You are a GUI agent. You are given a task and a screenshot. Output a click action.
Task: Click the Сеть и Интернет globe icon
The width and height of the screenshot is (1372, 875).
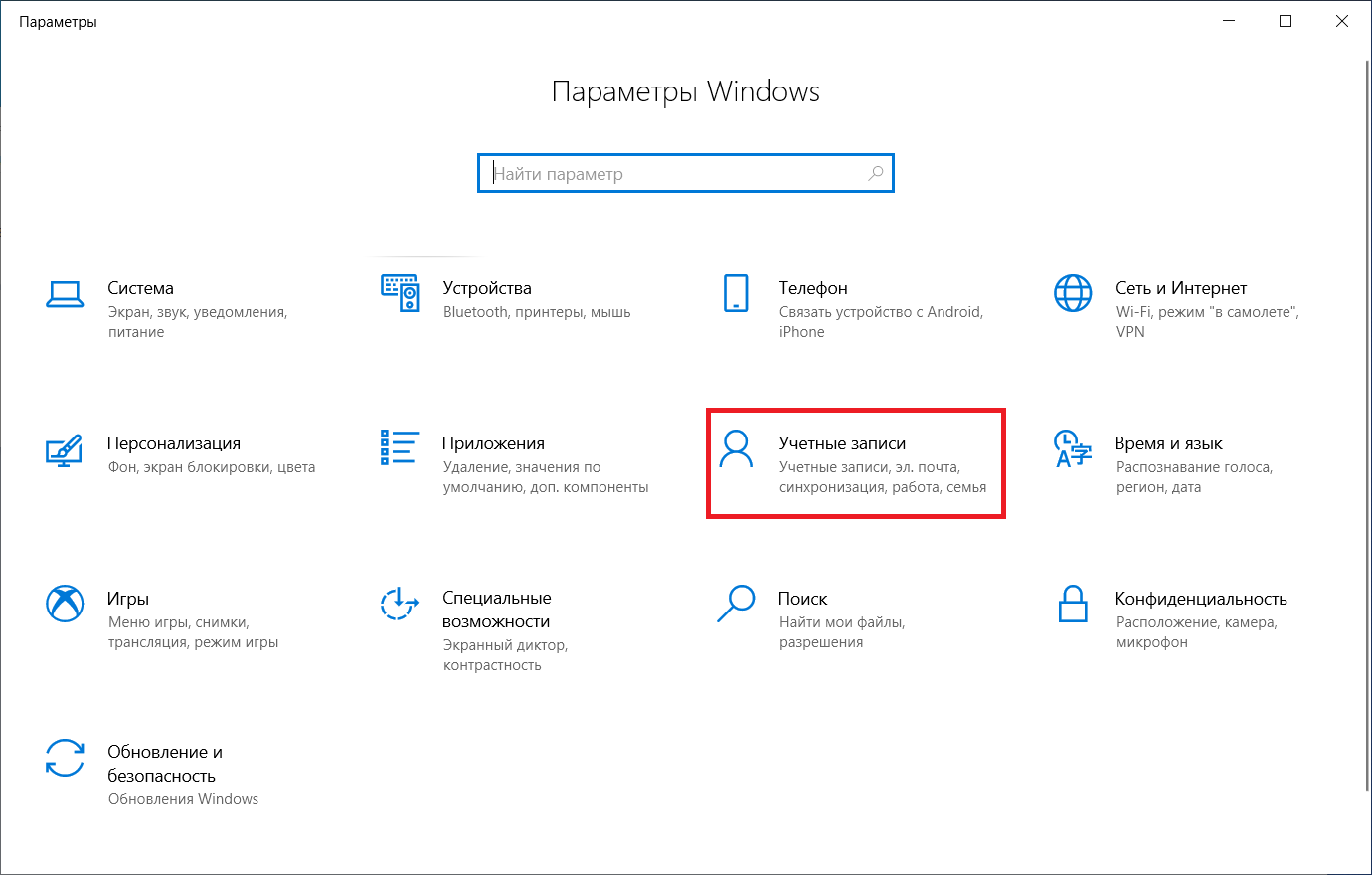tap(1072, 293)
